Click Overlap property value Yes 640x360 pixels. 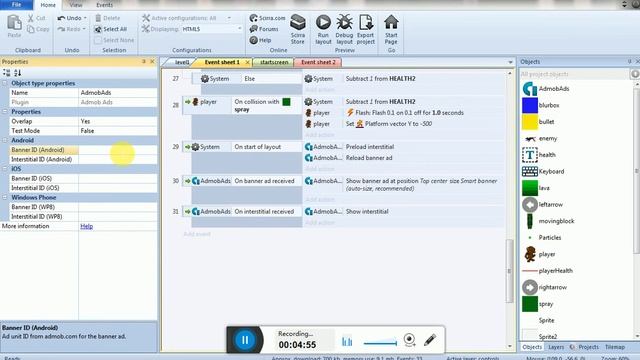118,121
